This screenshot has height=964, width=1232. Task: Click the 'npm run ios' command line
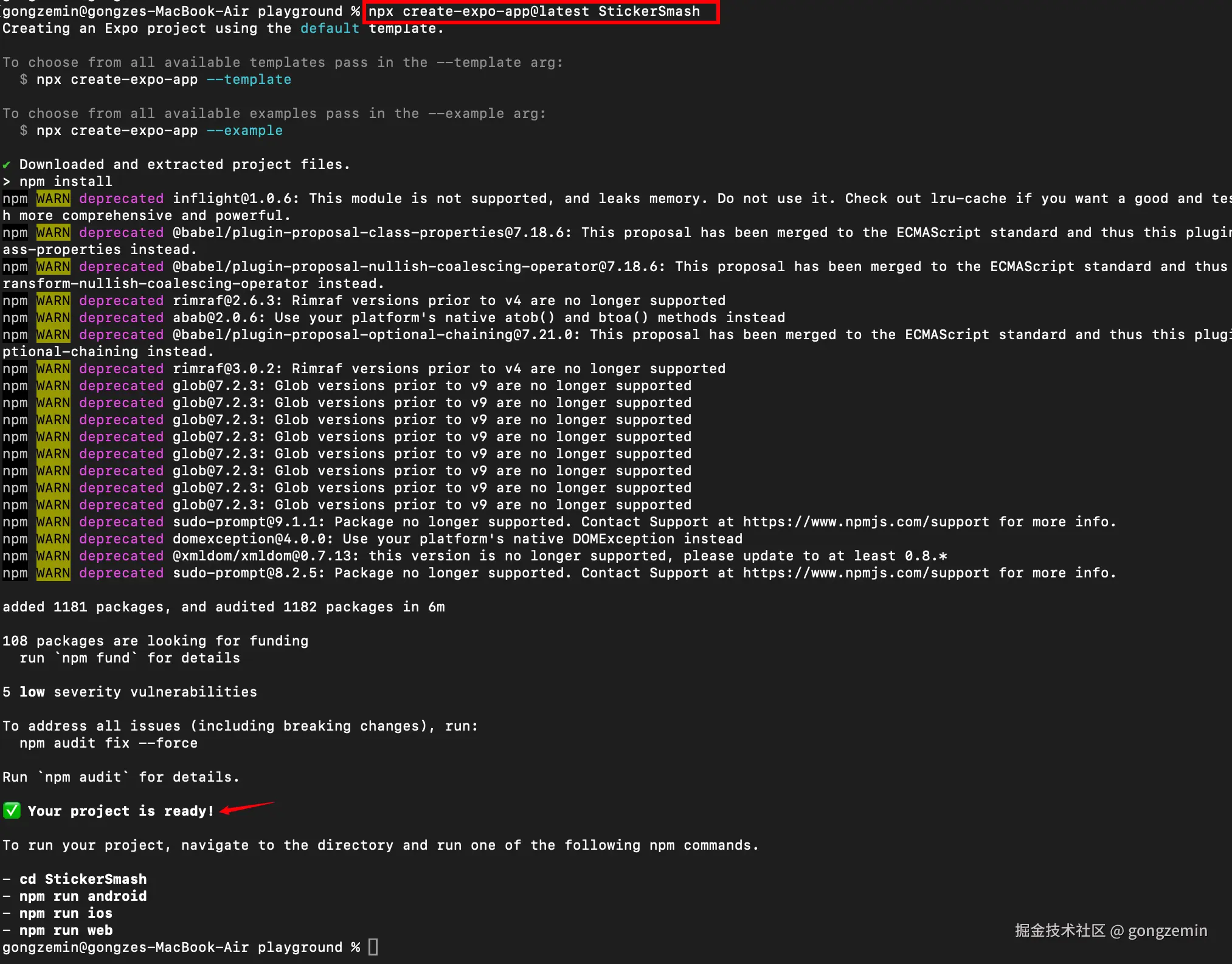coord(66,914)
